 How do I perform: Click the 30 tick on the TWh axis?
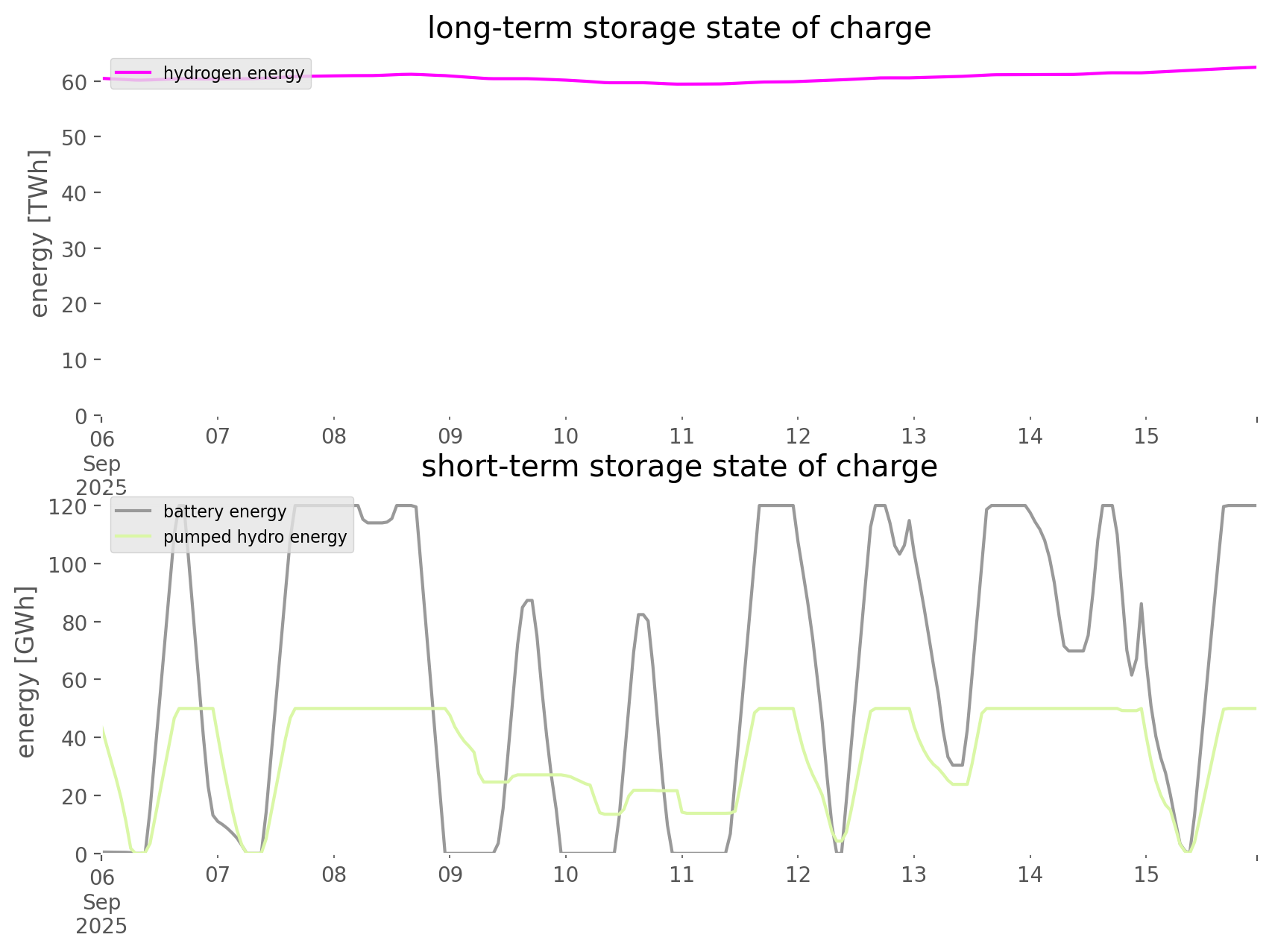[x=74, y=249]
